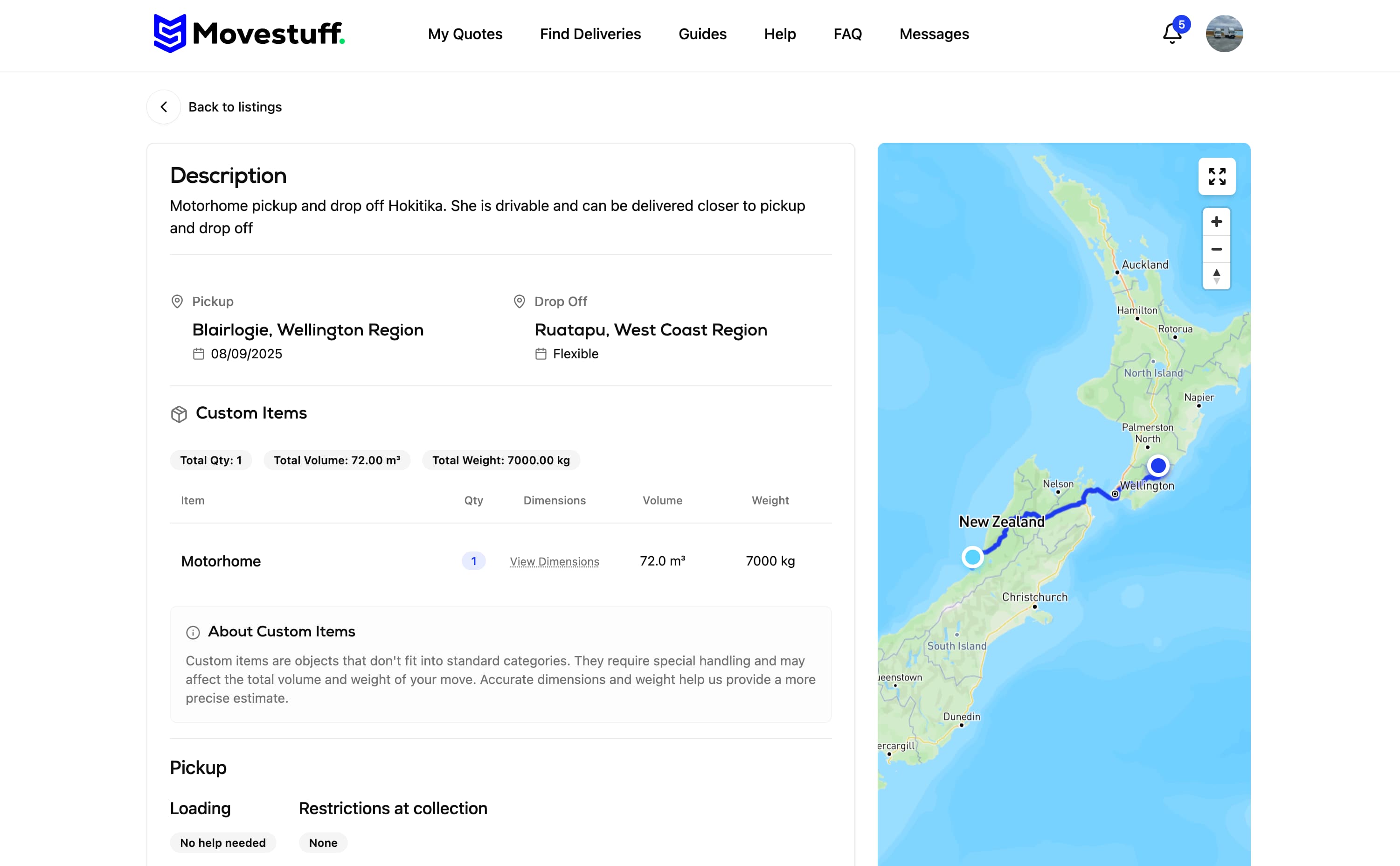The height and width of the screenshot is (866, 1400).
Task: Click the Movestuff logo
Action: (249, 33)
